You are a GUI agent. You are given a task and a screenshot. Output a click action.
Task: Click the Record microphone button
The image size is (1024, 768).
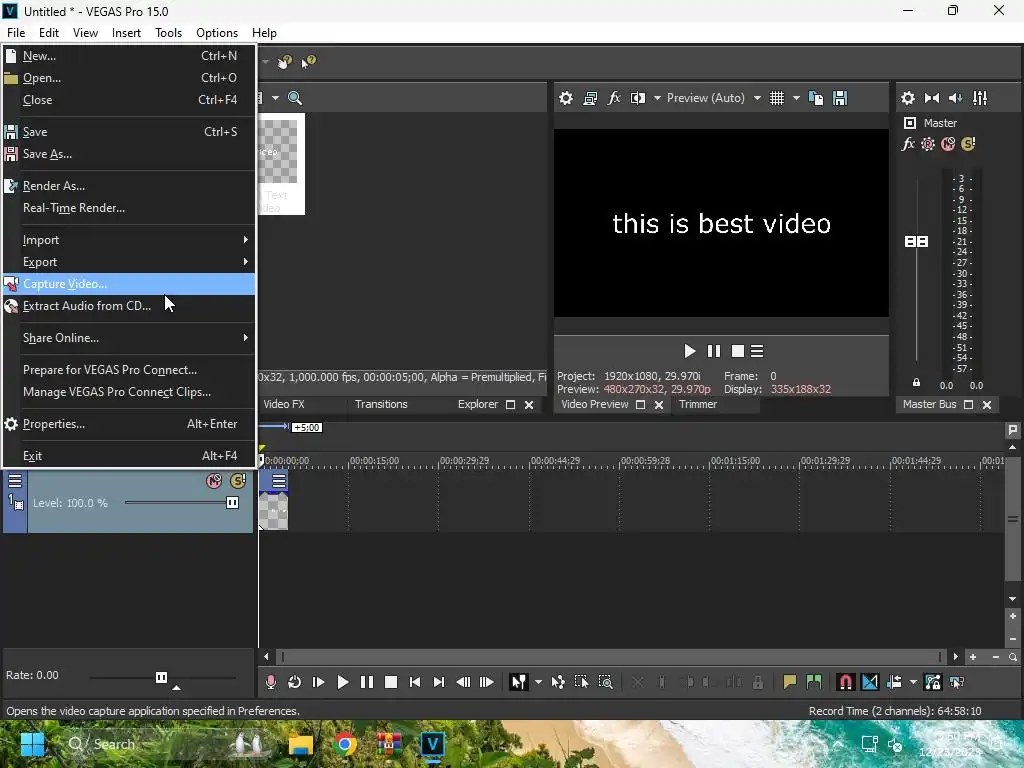click(271, 682)
